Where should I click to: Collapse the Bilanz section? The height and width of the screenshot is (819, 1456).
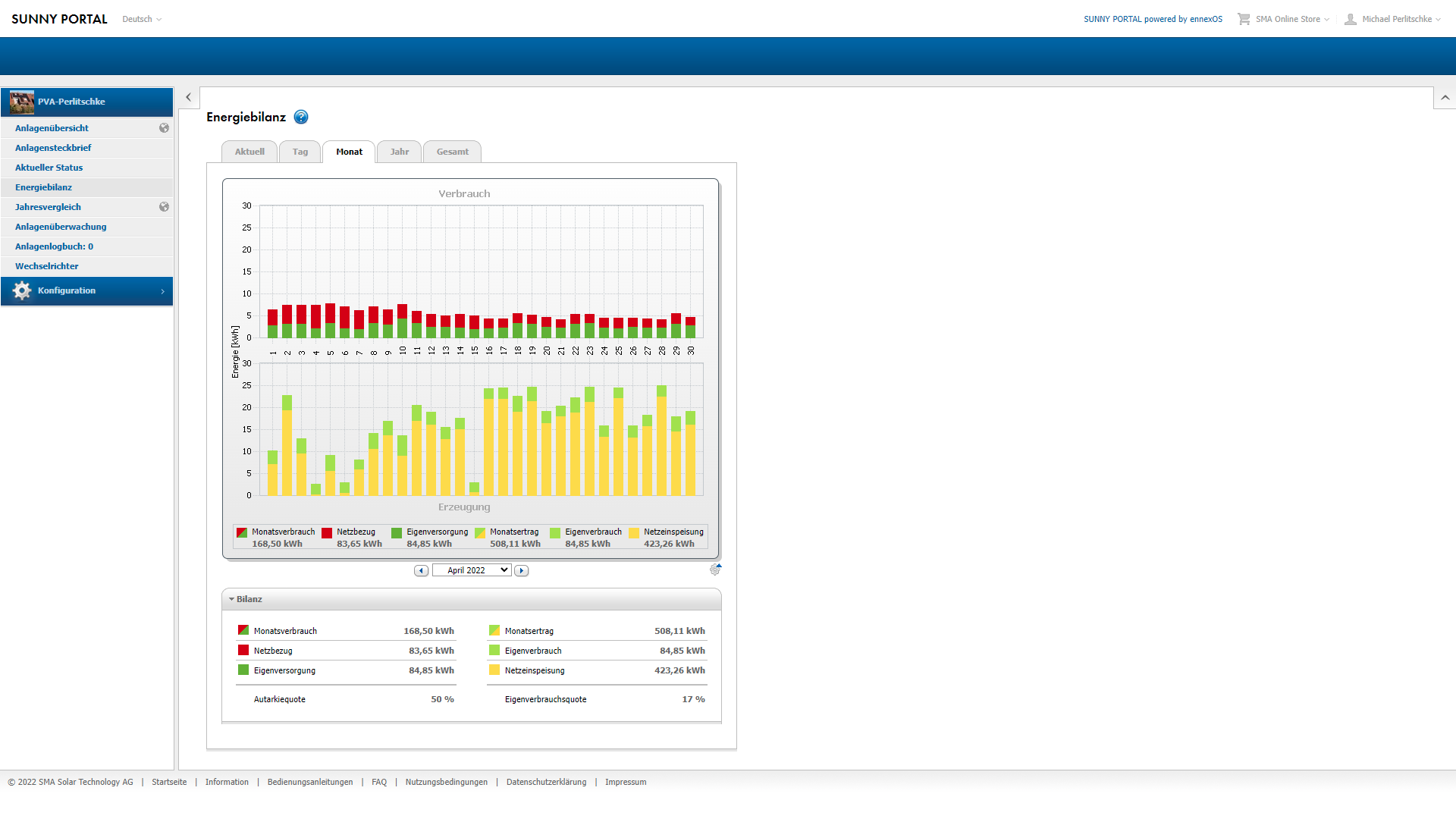pyautogui.click(x=247, y=599)
